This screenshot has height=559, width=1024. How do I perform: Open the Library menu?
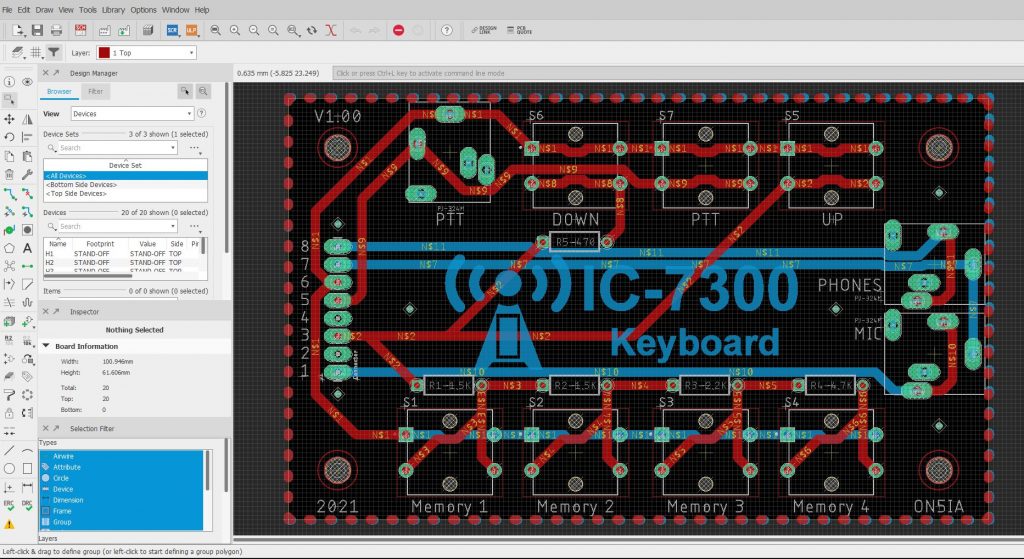pyautogui.click(x=113, y=10)
